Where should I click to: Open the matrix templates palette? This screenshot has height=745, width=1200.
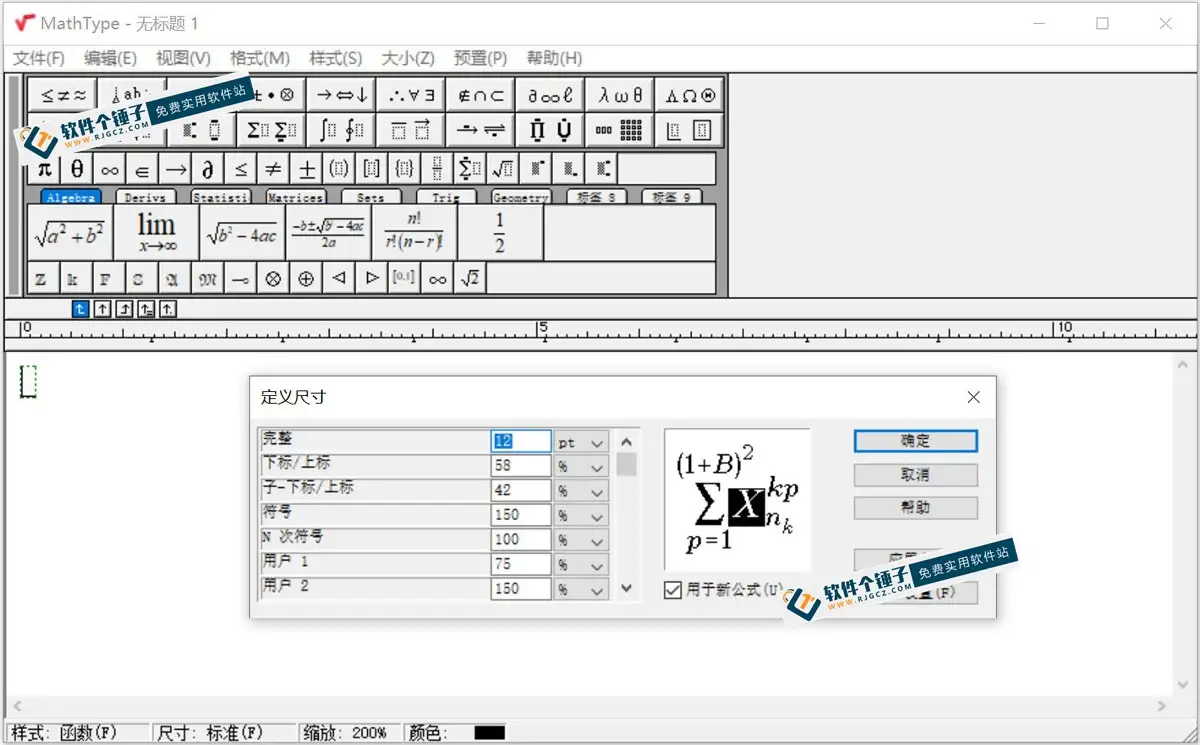(619, 130)
